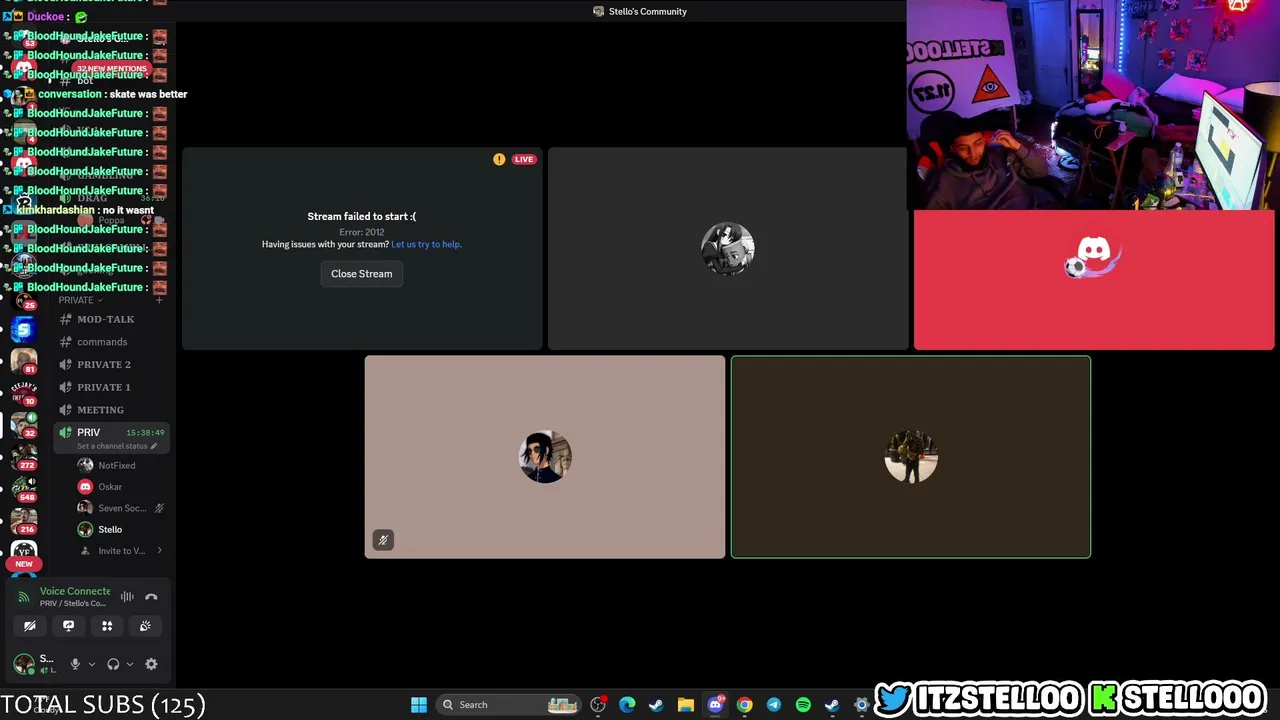Open Spotify from the taskbar
The image size is (1280, 720).
tap(803, 705)
